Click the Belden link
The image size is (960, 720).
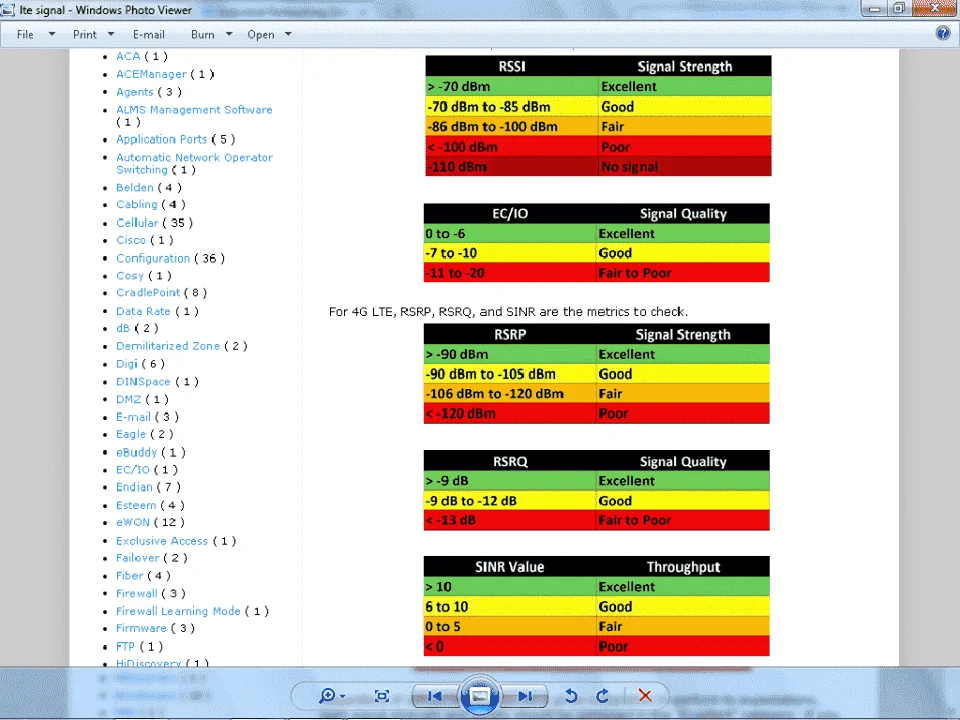click(135, 187)
